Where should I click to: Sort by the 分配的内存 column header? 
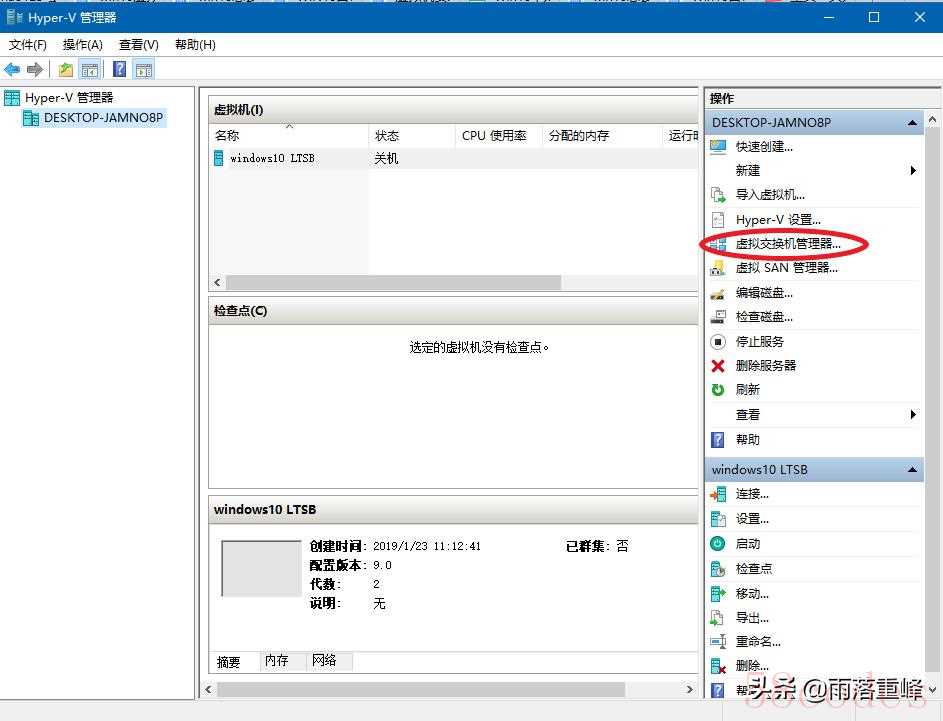coord(602,136)
